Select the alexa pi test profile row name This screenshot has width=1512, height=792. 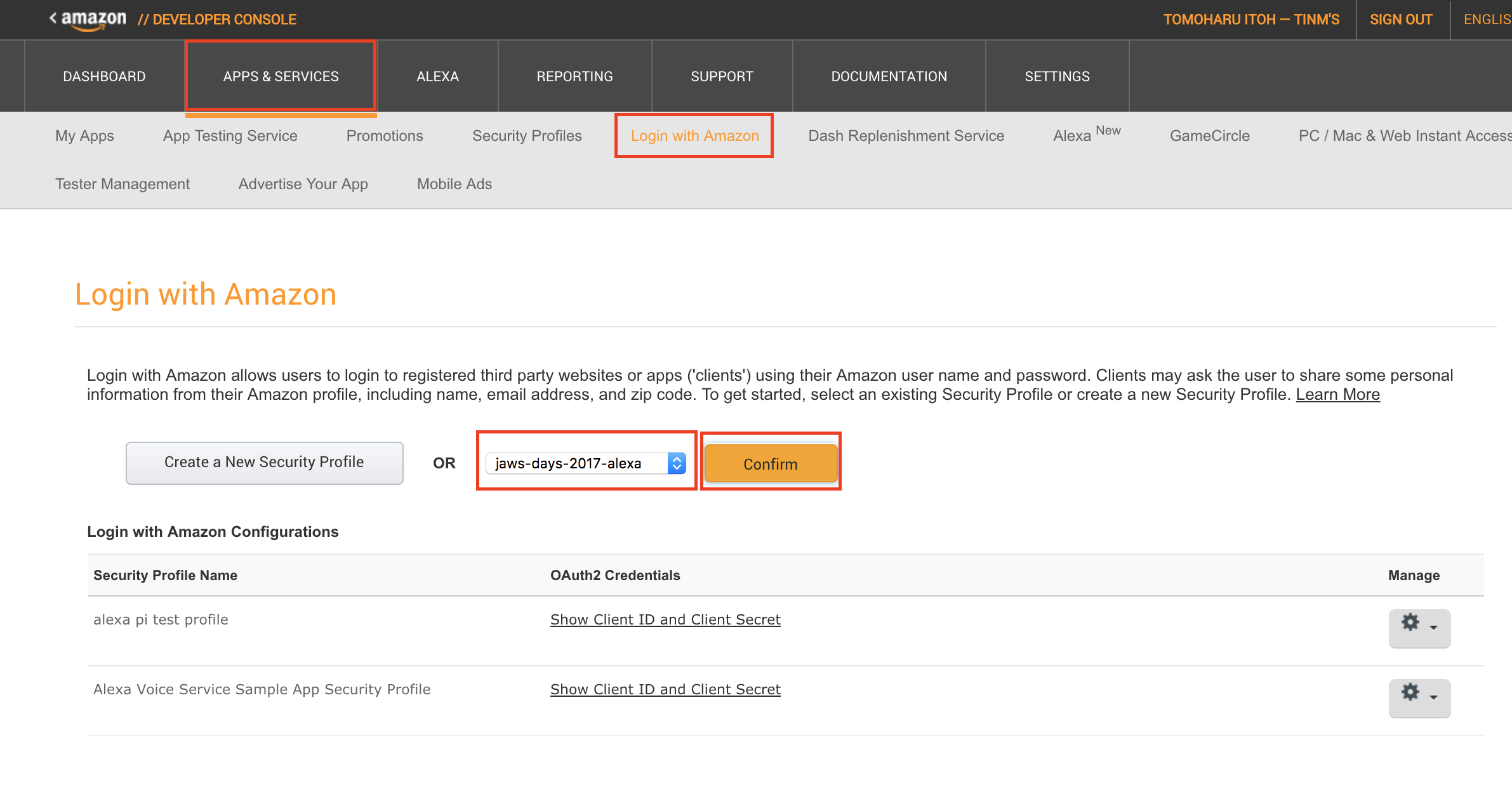pos(161,619)
